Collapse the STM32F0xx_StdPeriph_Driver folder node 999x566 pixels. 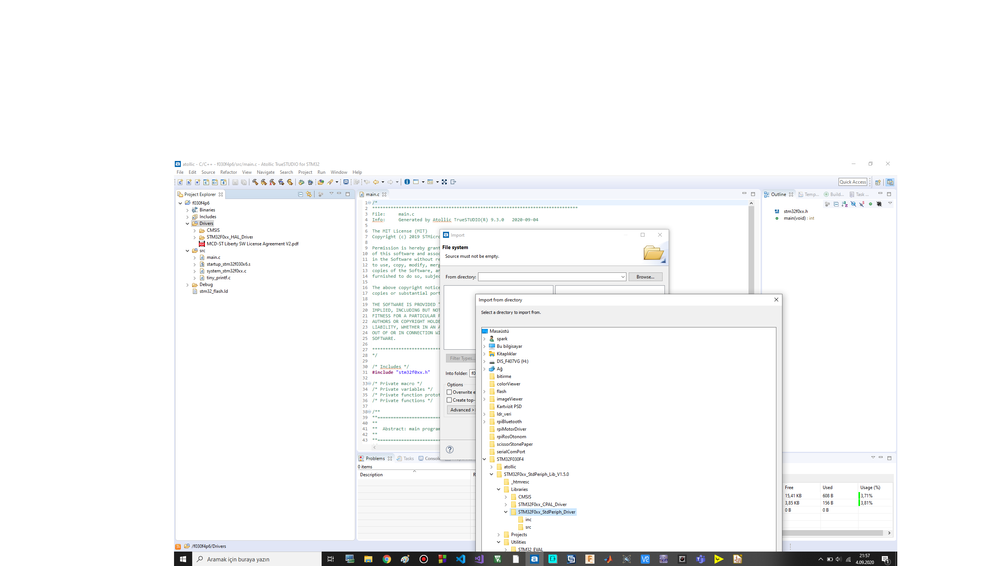pyautogui.click(x=506, y=512)
